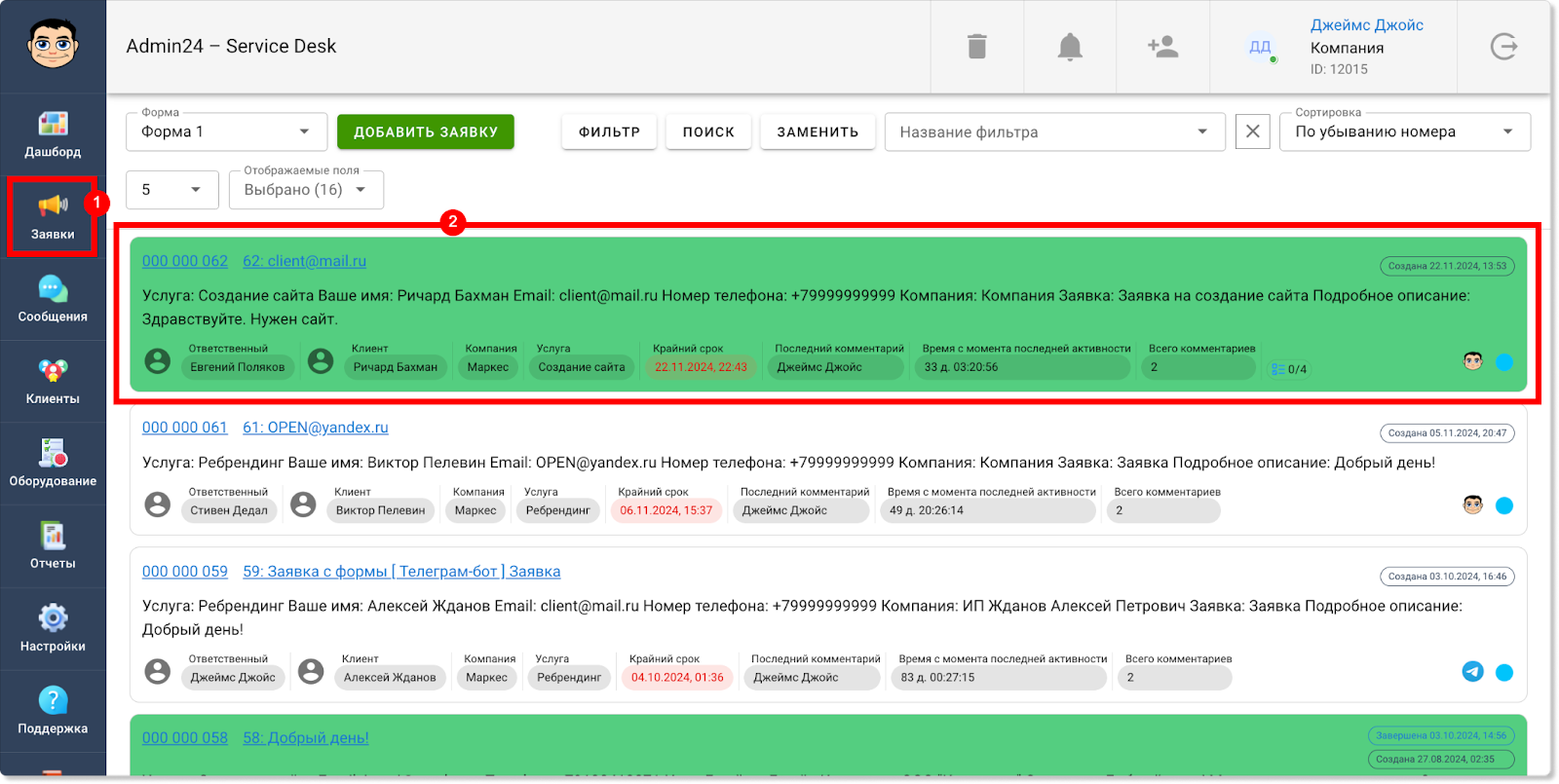Click the source avatar icon on ticket 62
The width and height of the screenshot is (1559, 784).
[1473, 361]
